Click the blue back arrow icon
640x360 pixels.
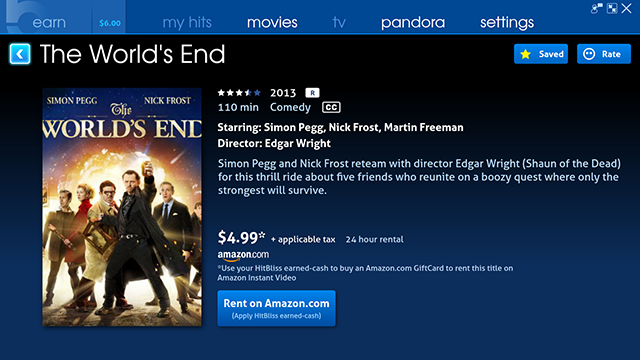pyautogui.click(x=20, y=54)
